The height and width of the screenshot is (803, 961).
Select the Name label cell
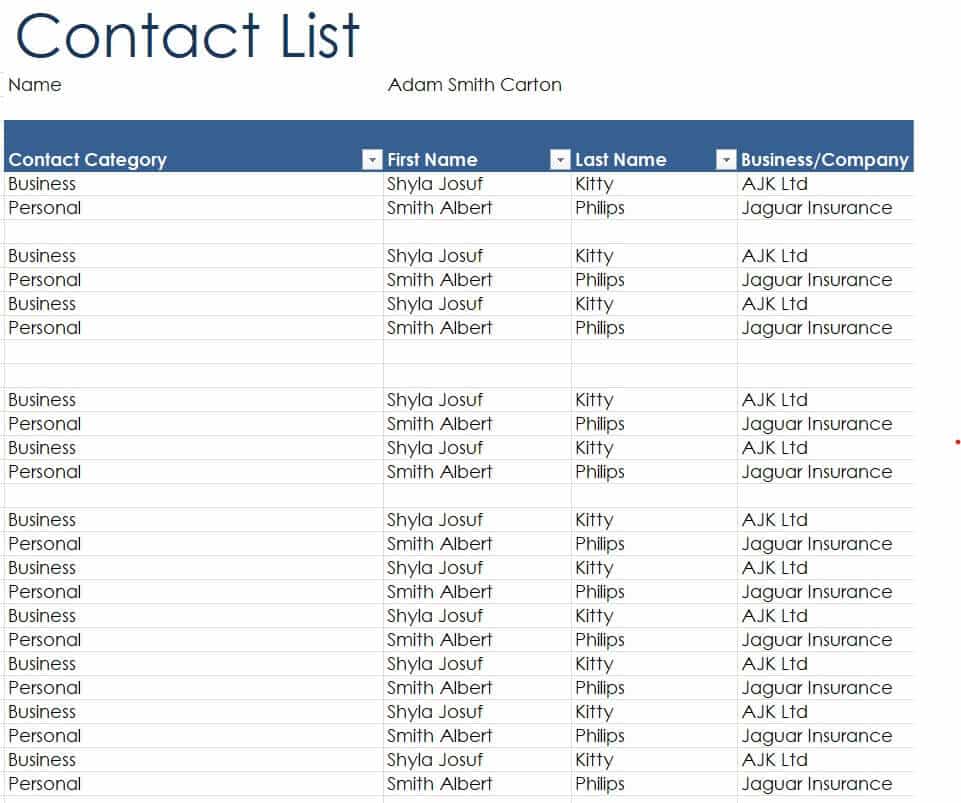point(35,85)
